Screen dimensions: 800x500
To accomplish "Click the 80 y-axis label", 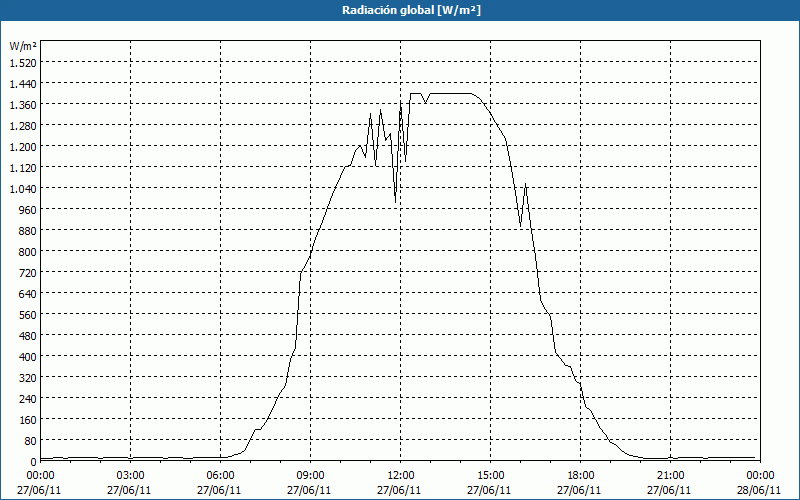I will click(x=30, y=441).
